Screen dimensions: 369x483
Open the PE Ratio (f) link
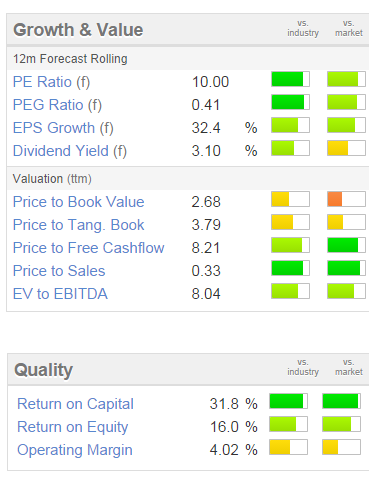(51, 82)
